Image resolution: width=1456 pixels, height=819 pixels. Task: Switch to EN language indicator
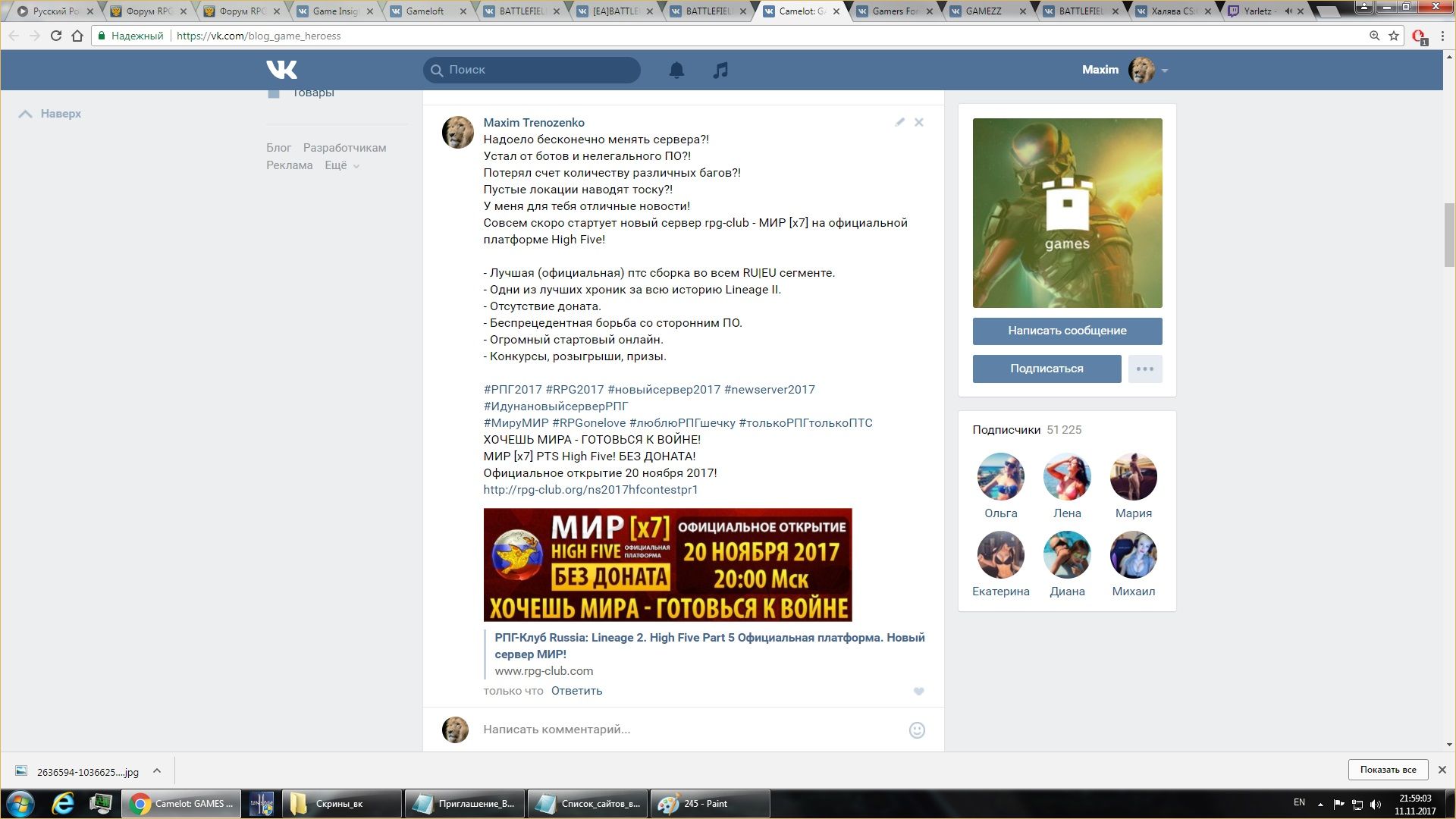(1299, 802)
